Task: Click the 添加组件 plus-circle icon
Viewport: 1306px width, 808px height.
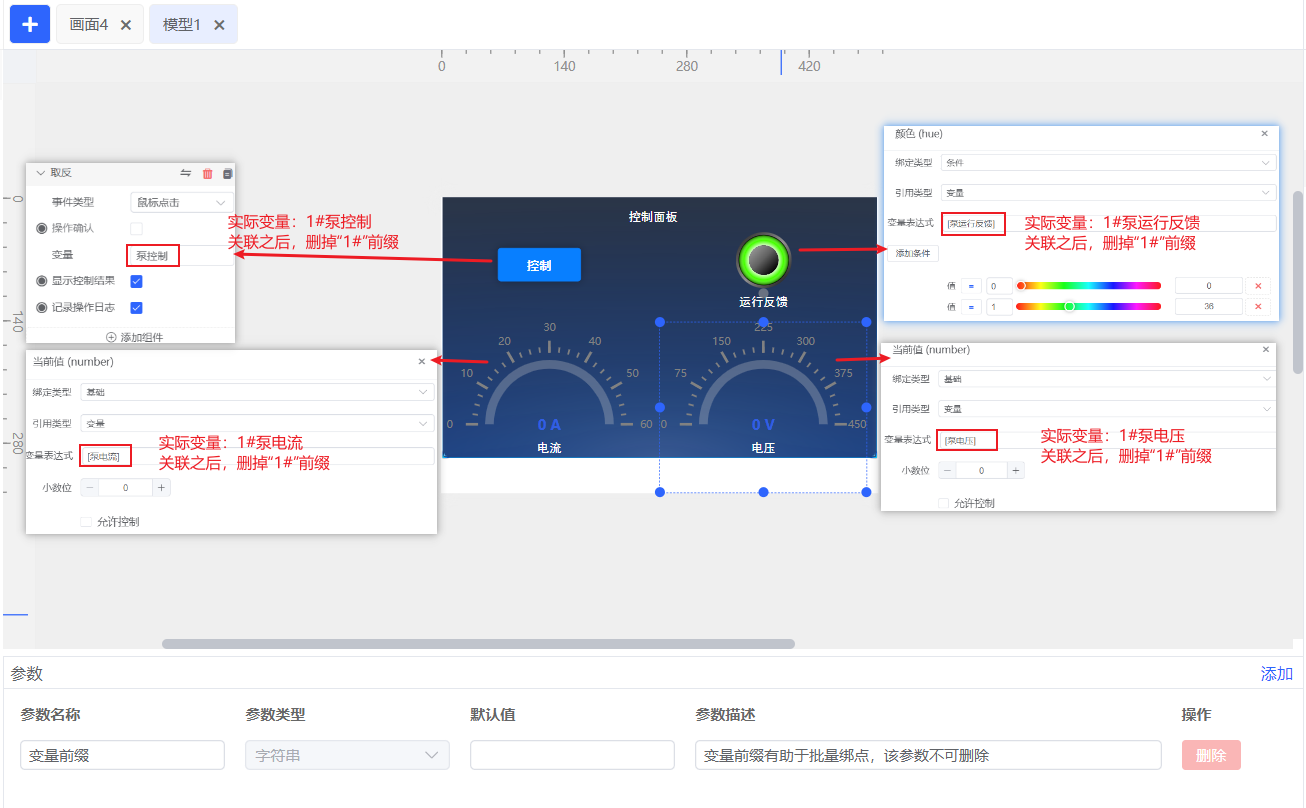Action: pyautogui.click(x=111, y=337)
